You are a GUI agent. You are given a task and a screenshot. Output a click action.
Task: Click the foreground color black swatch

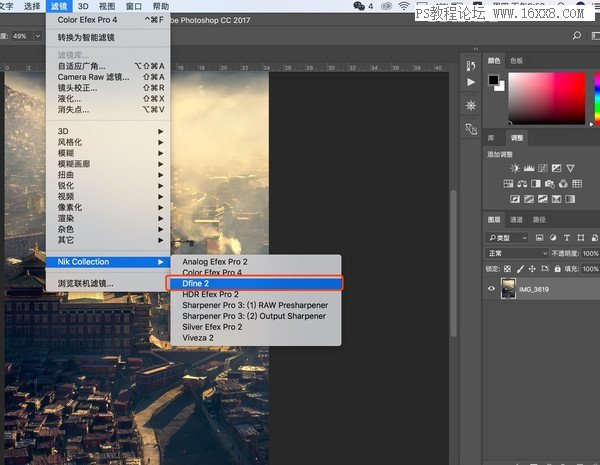tap(493, 80)
